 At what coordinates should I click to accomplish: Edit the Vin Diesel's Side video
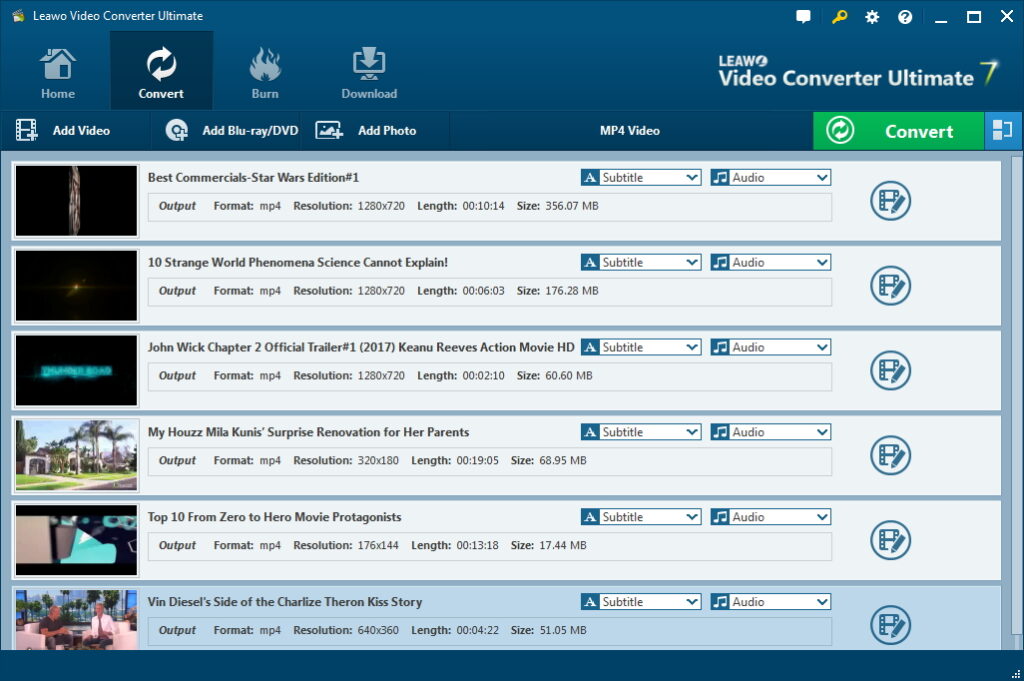coord(890,625)
